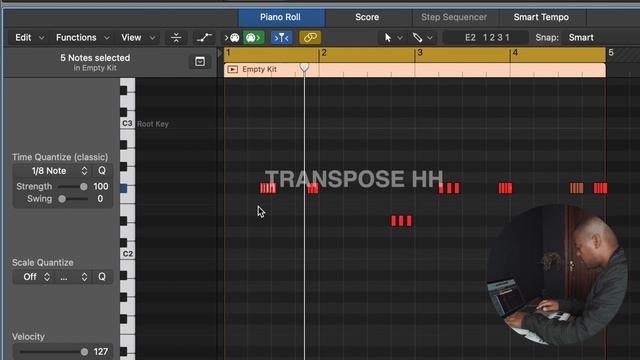Click the Swing value 0
The height and width of the screenshot is (360, 640).
[x=100, y=199]
